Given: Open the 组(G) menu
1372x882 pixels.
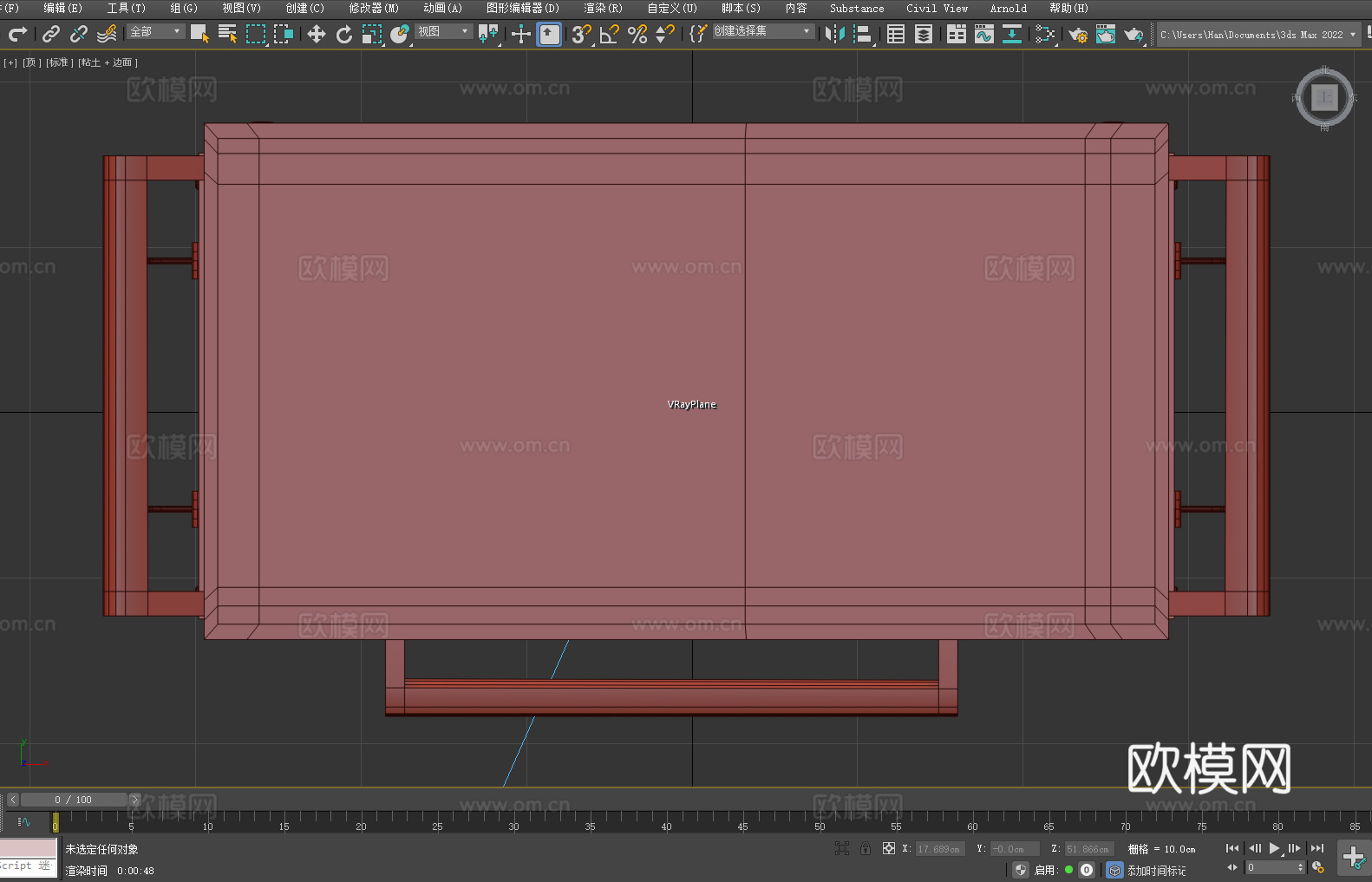Looking at the screenshot, I should click(184, 8).
